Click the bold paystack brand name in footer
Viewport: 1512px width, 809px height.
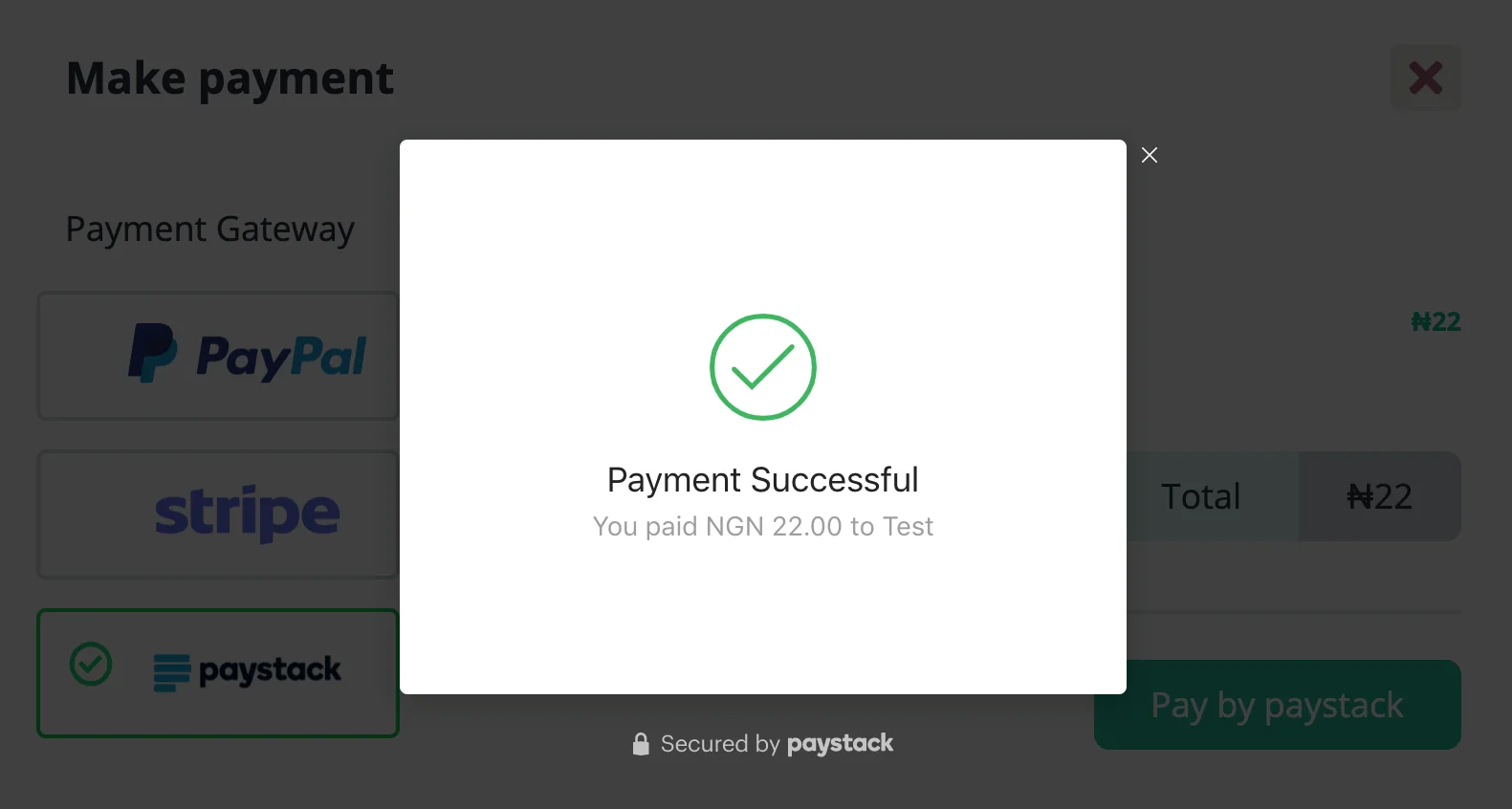click(840, 744)
